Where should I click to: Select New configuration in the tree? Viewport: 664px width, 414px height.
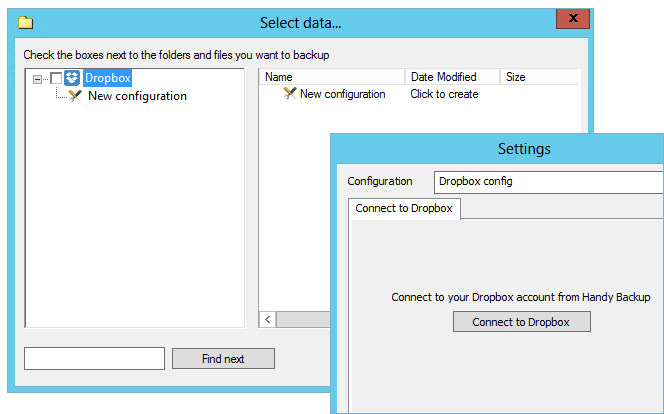[137, 96]
